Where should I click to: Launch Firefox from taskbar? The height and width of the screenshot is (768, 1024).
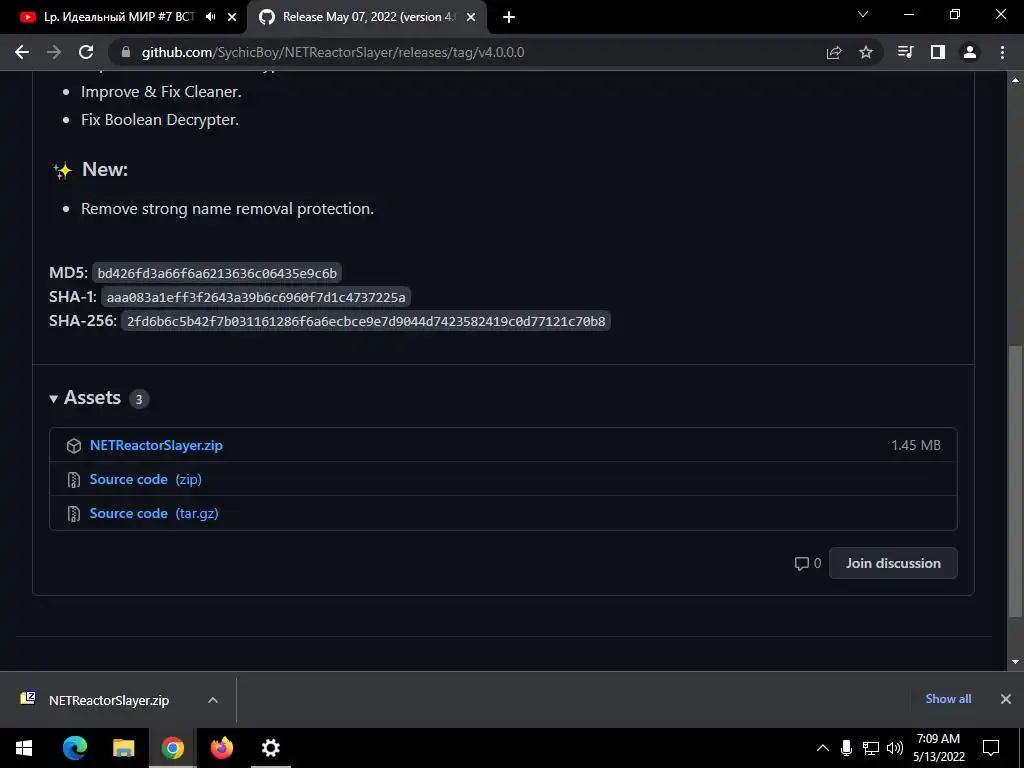[x=221, y=748]
